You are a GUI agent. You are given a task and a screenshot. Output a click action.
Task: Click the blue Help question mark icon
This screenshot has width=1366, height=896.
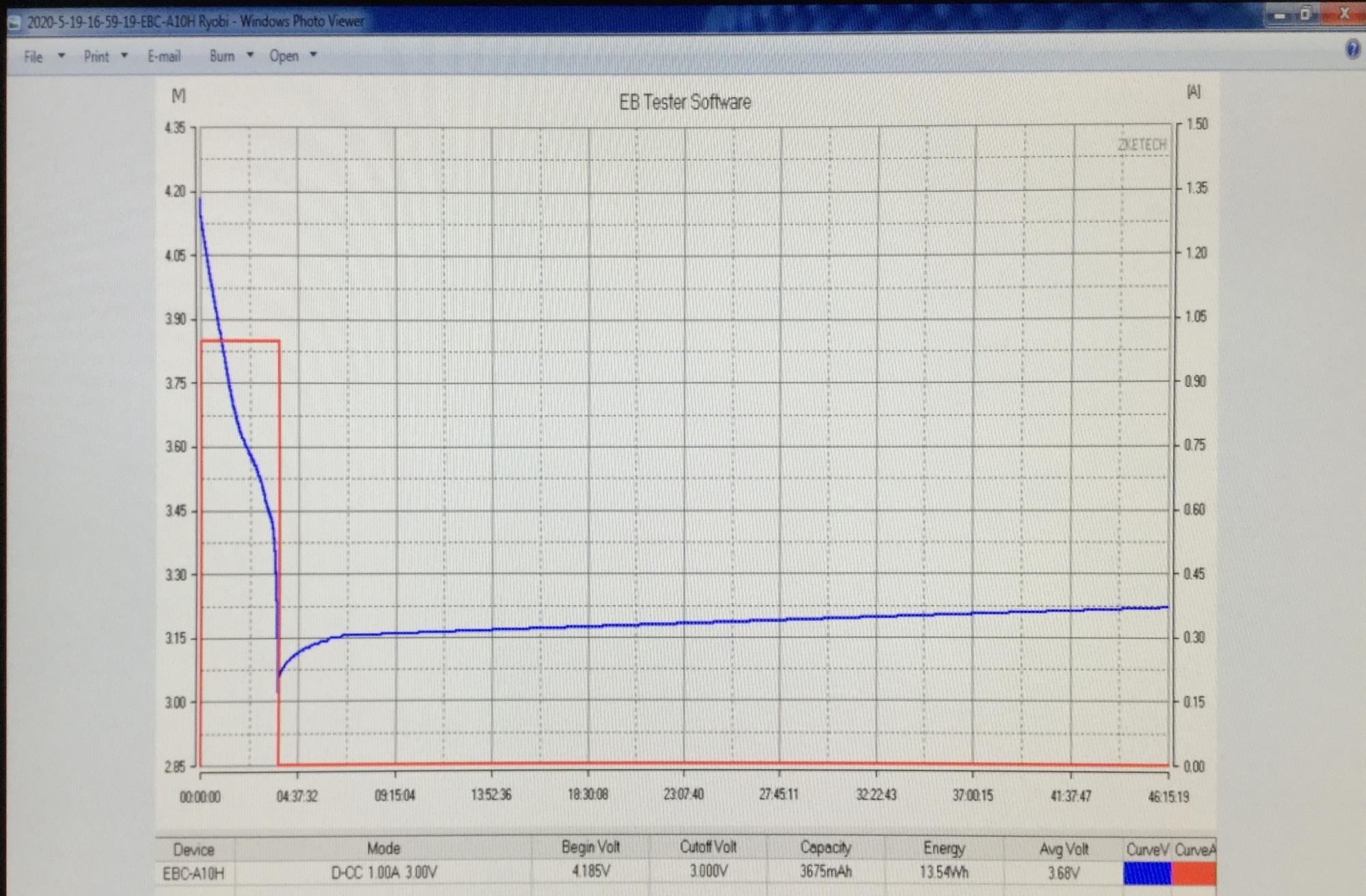[1352, 49]
